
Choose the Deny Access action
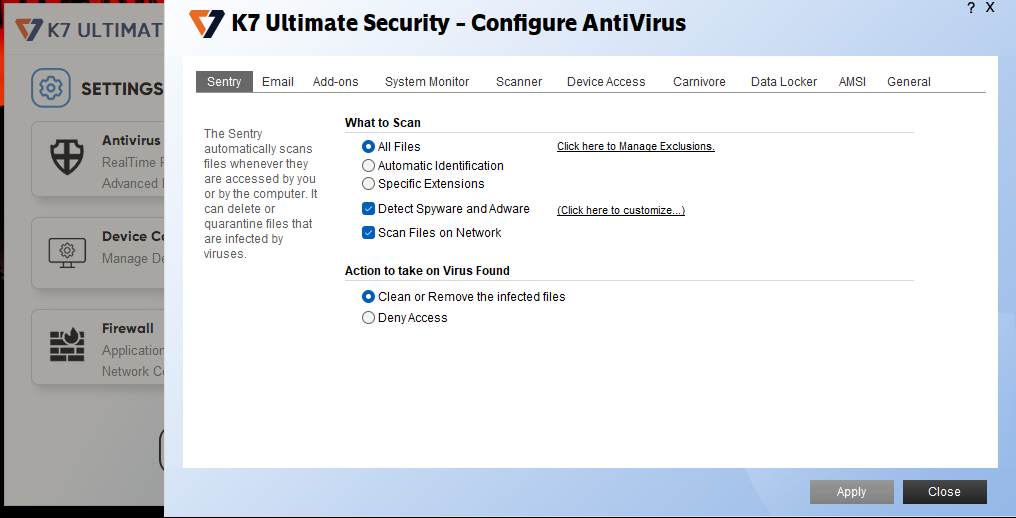(x=369, y=318)
